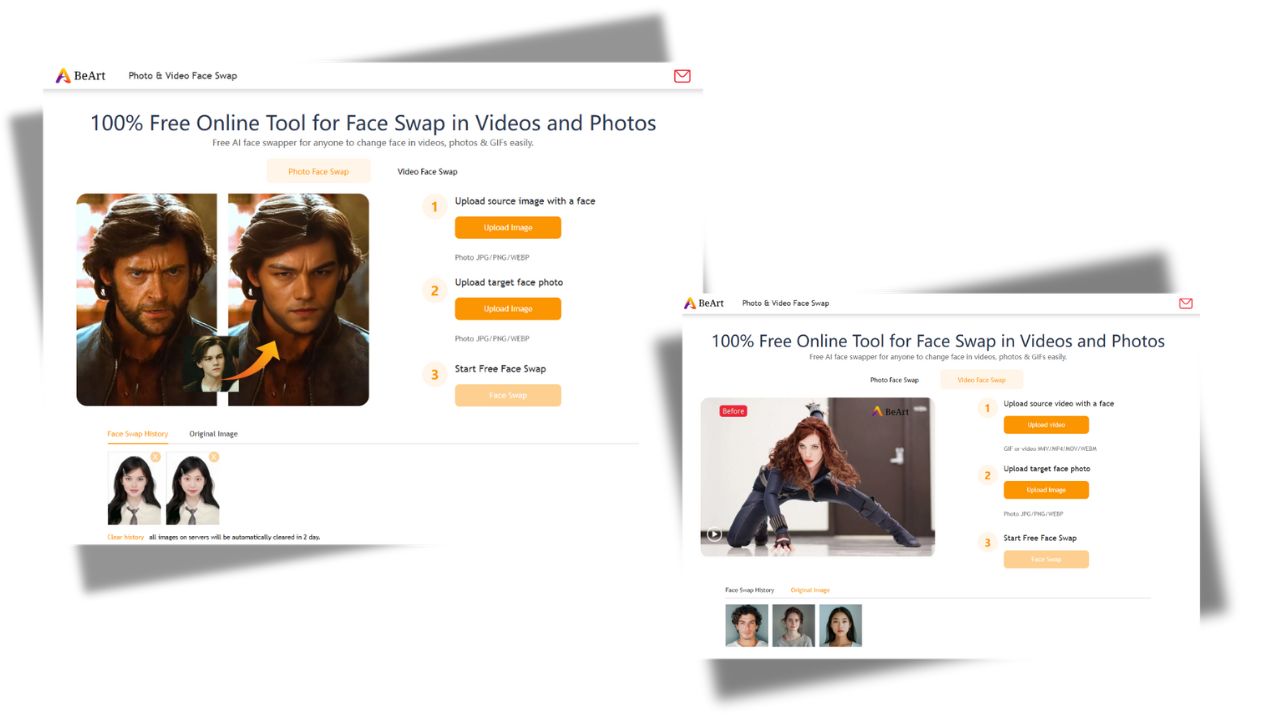
Task: Remove second history image with its X icon
Action: click(x=213, y=457)
